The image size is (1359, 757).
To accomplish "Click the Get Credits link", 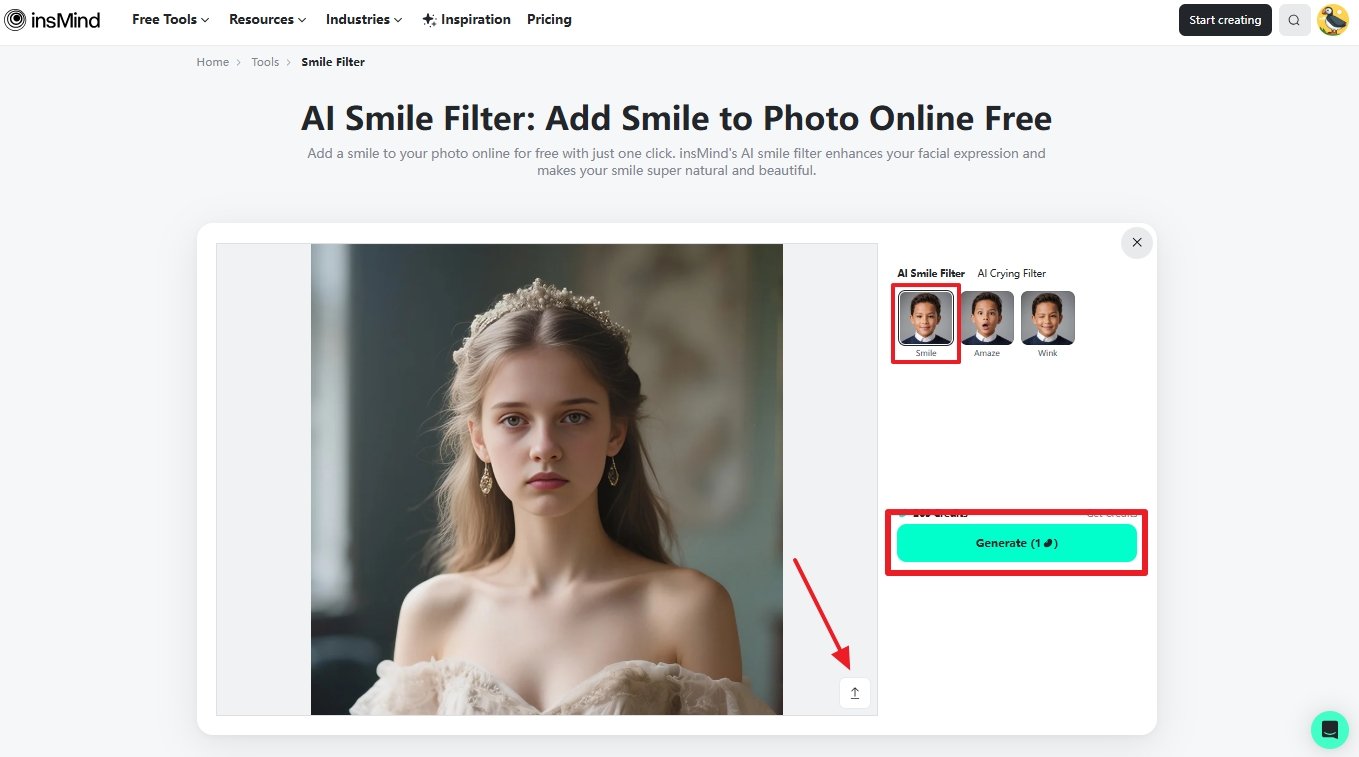I will (1112, 514).
